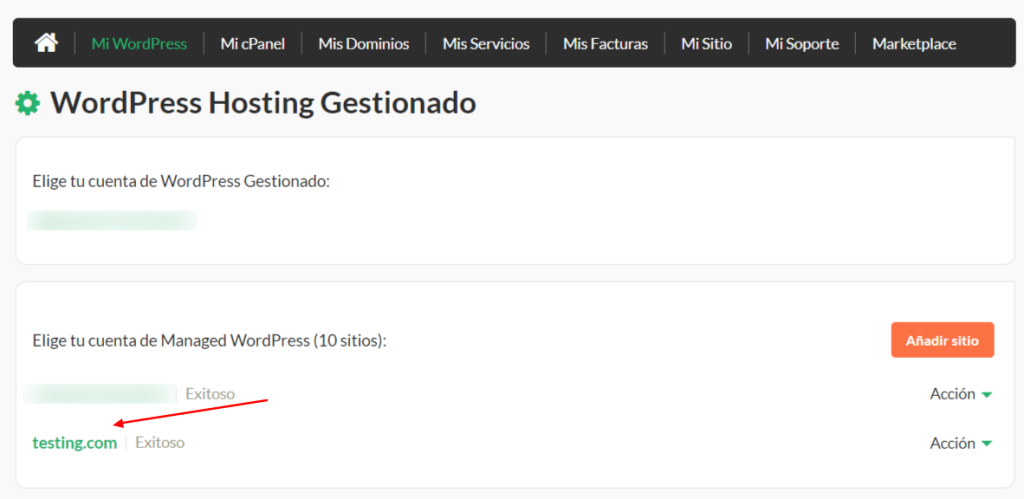Go to home via the house icon
Image resolution: width=1024 pixels, height=499 pixels.
tap(46, 44)
